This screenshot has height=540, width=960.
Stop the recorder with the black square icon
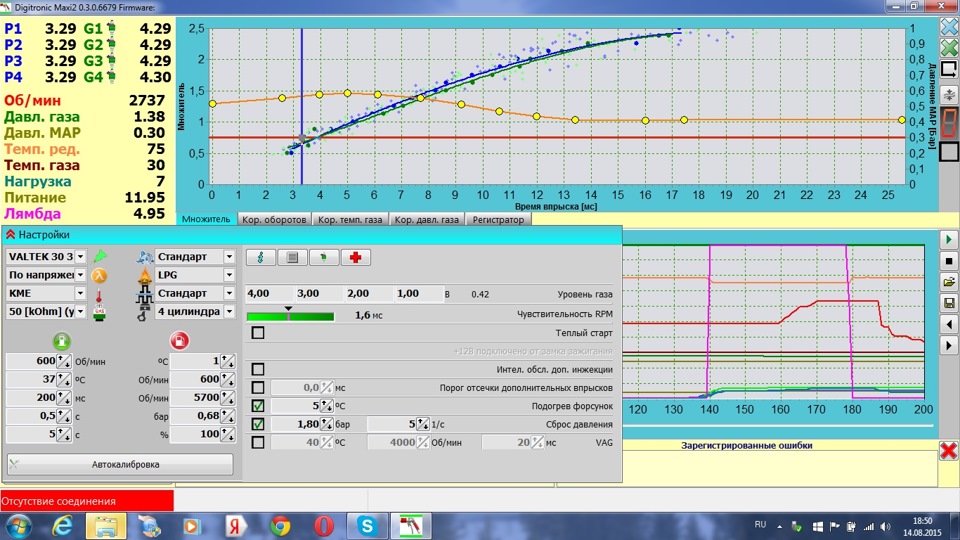coord(949,261)
